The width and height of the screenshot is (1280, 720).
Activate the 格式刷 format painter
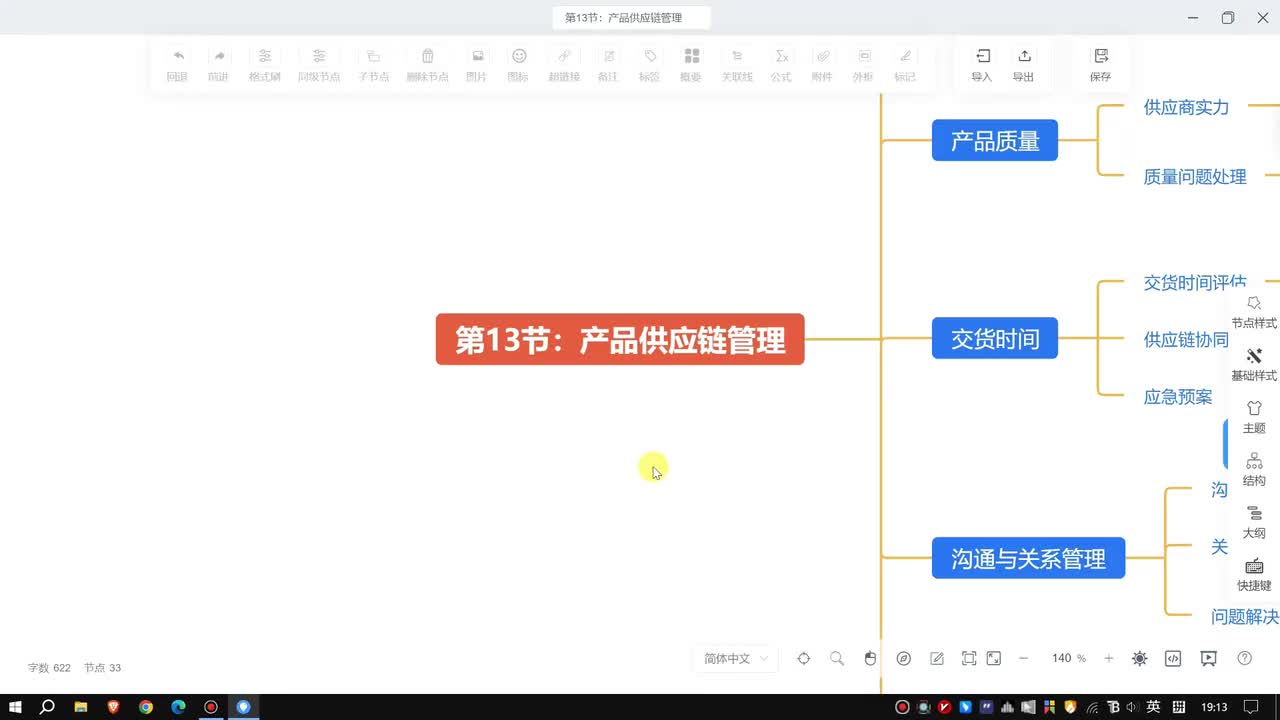265,64
